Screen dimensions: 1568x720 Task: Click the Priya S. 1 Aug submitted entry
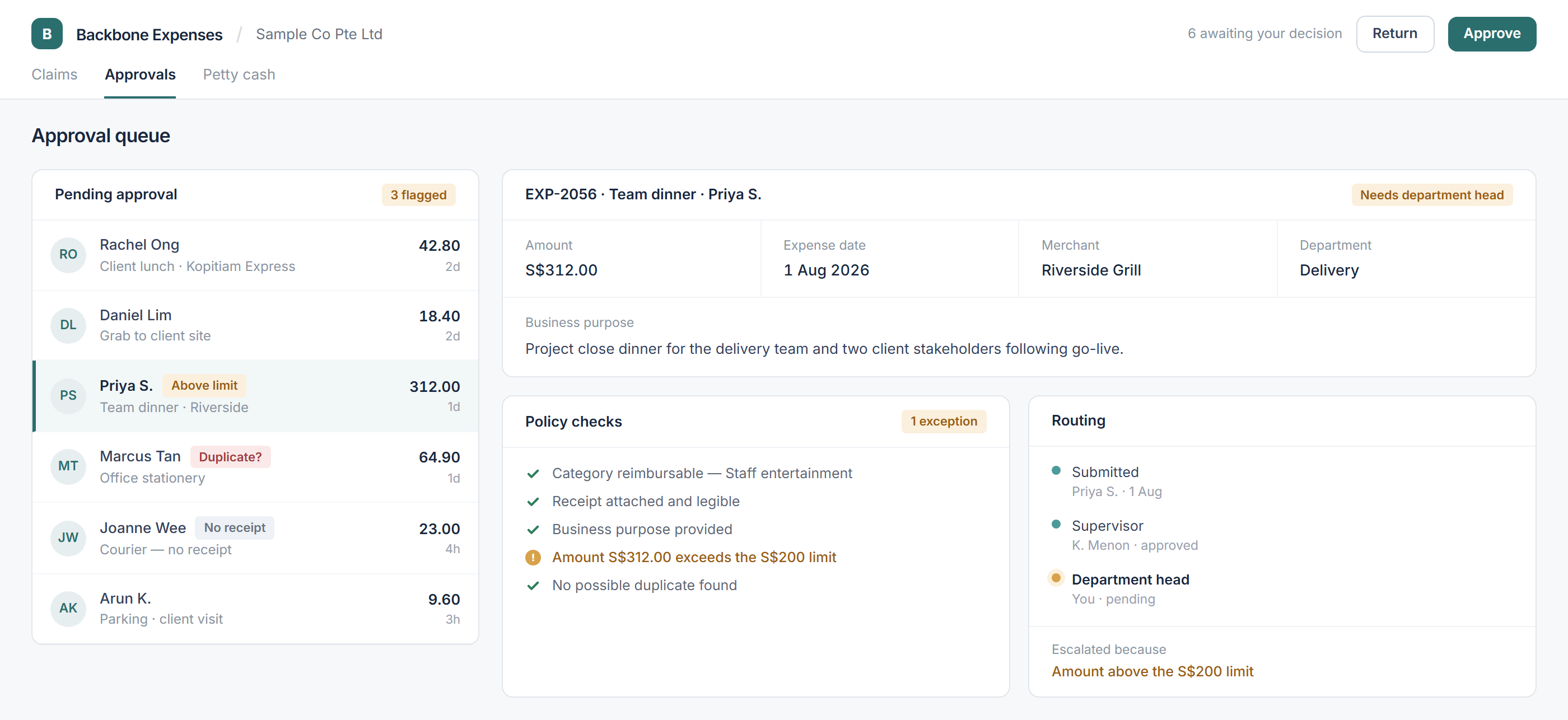tap(1116, 492)
